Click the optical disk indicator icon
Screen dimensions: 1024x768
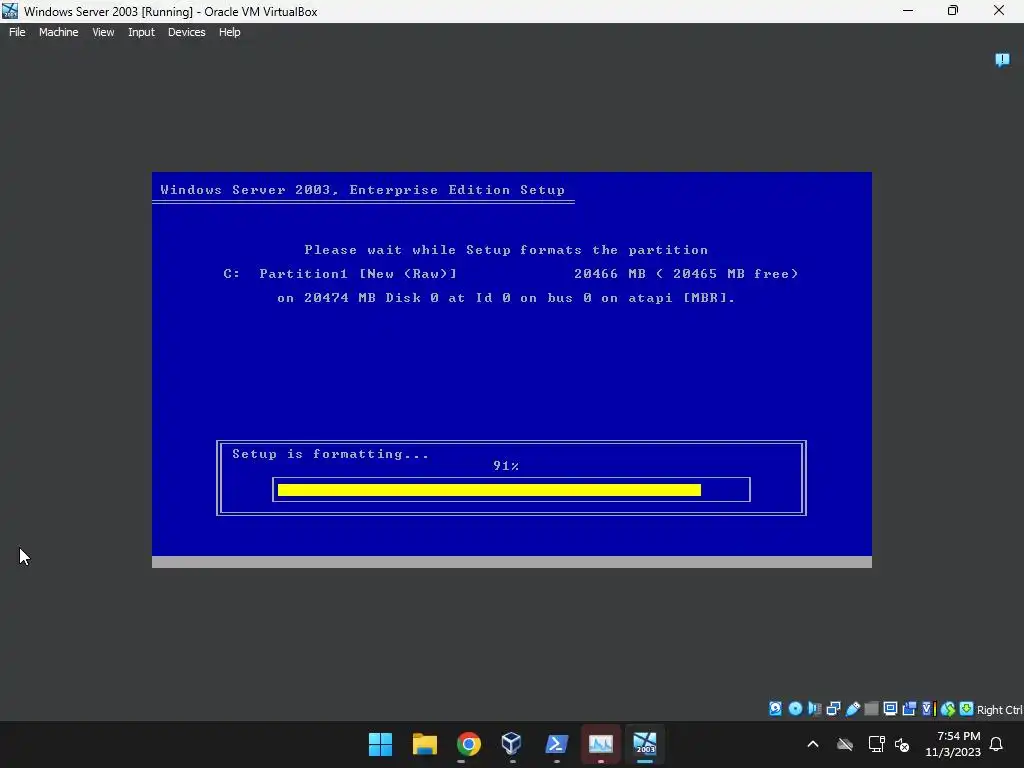pyautogui.click(x=795, y=709)
